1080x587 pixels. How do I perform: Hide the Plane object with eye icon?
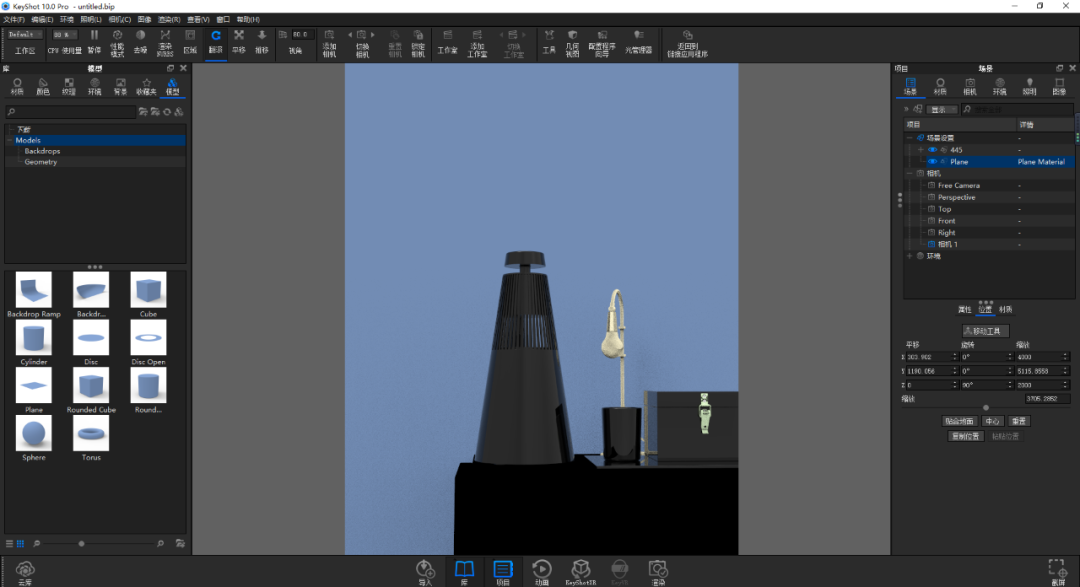pos(932,162)
